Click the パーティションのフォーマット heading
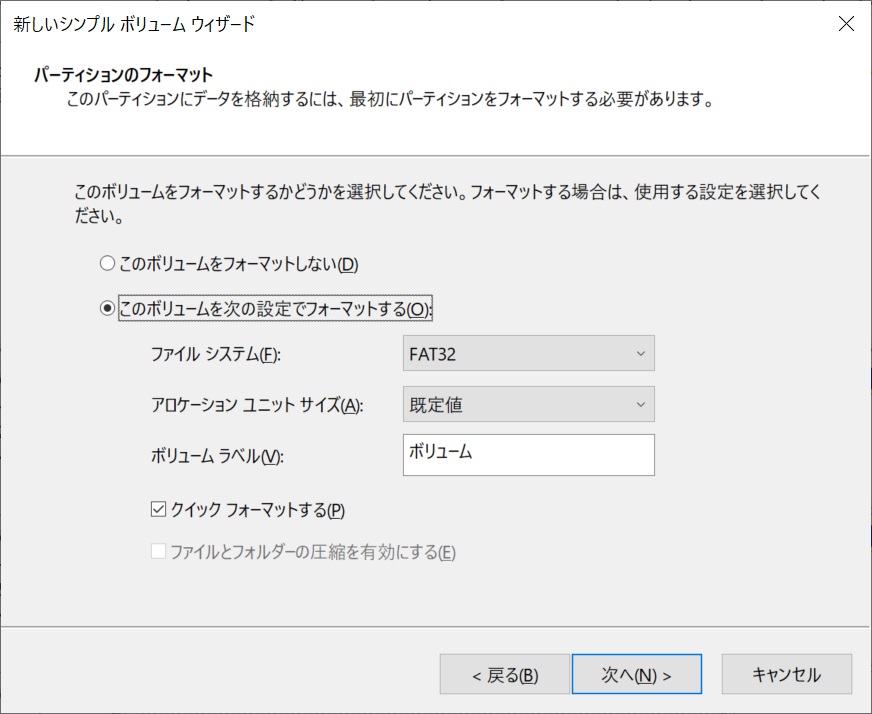The width and height of the screenshot is (872, 714). coord(123,75)
